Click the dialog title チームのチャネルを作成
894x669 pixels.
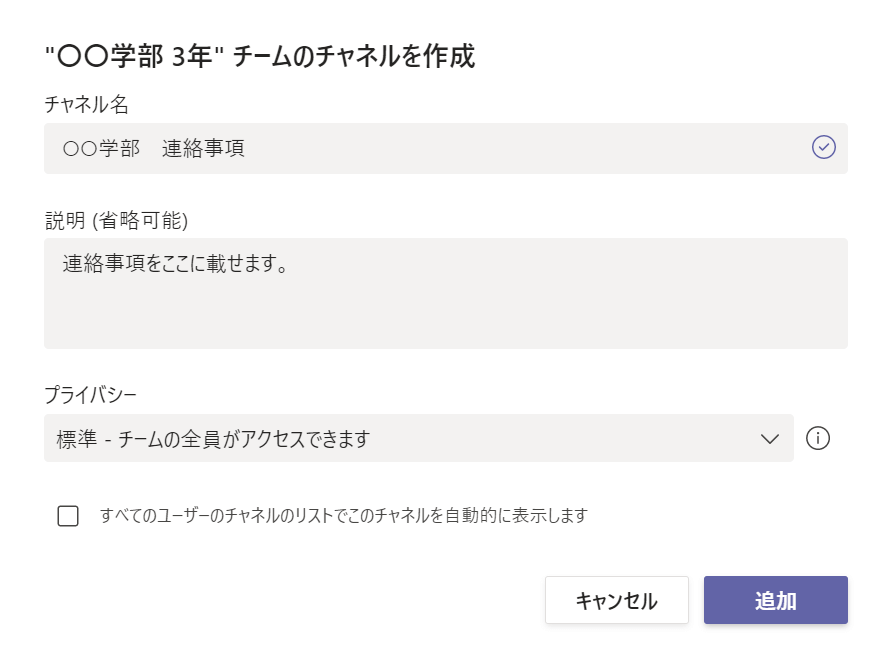[x=353, y=56]
